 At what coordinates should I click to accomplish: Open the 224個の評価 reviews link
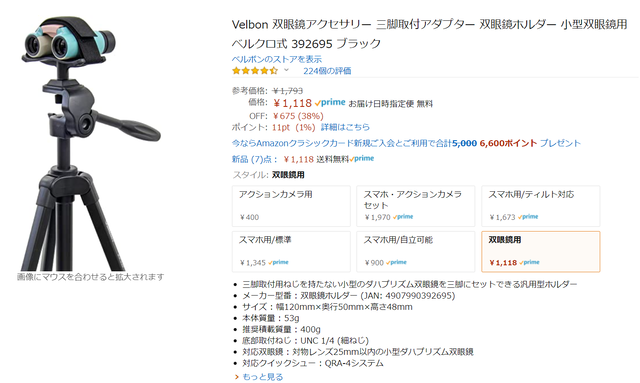pos(327,71)
